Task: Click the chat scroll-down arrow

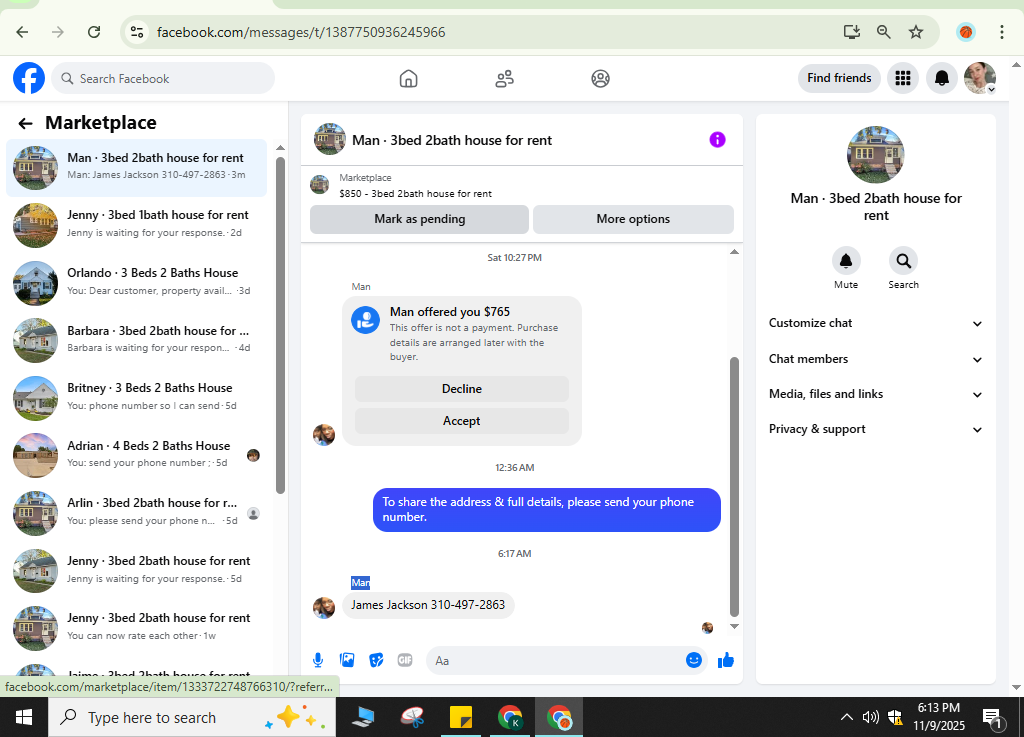Action: click(734, 626)
